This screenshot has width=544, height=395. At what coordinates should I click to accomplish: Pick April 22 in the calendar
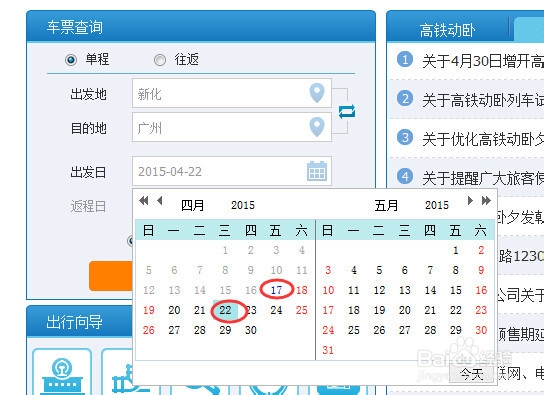[225, 310]
